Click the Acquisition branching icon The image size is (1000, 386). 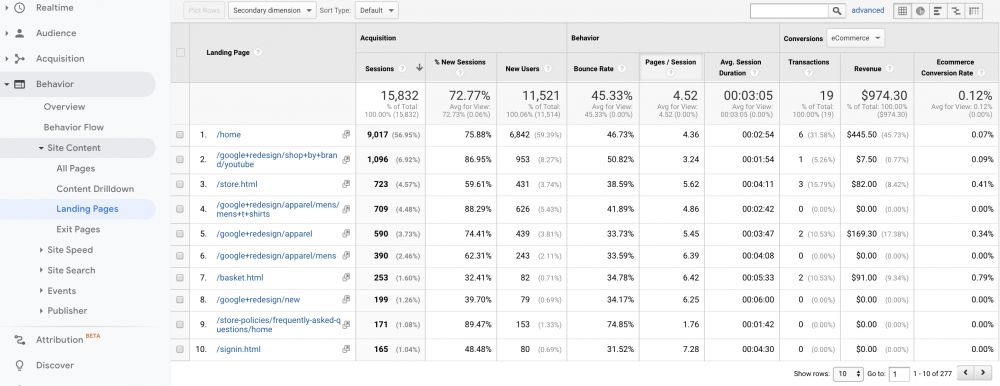(x=20, y=59)
